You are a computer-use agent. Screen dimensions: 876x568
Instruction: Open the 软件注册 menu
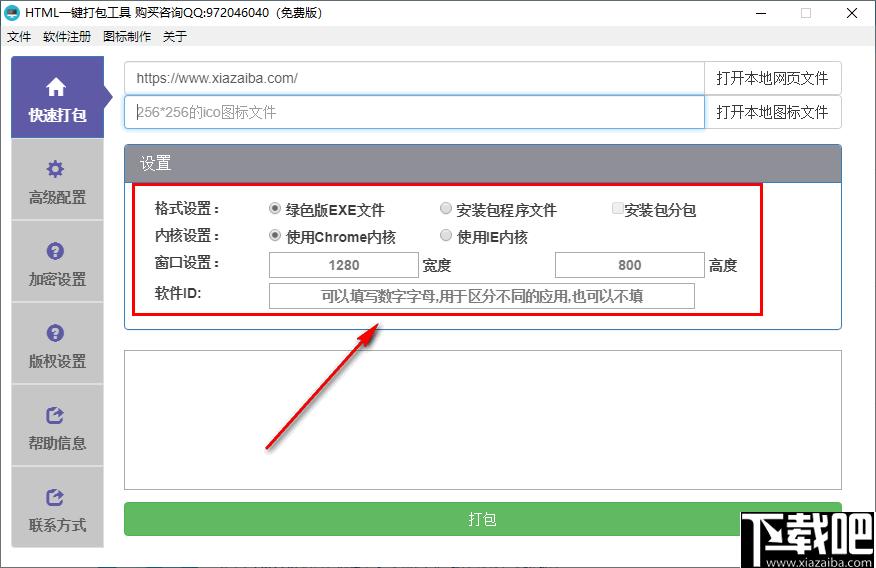(66, 37)
